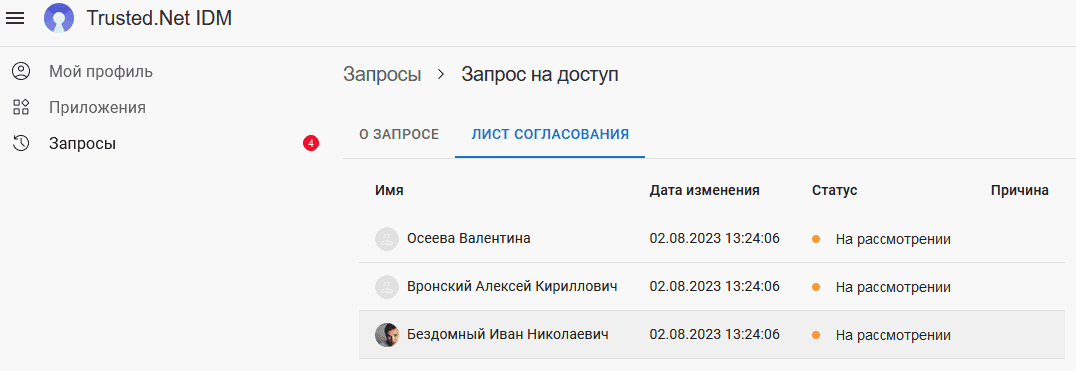Viewport: 1076px width, 371px height.
Task: Click the red notification badge showing 4
Action: (x=311, y=143)
